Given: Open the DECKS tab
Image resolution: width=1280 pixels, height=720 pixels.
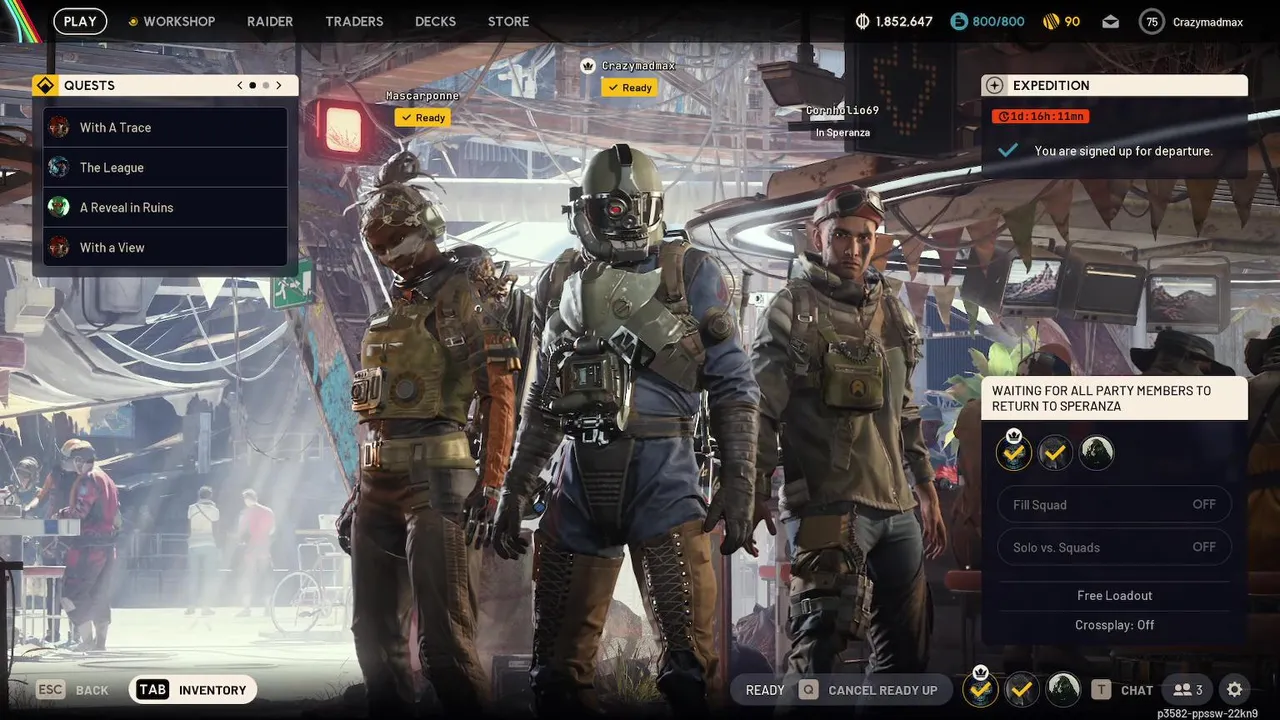Looking at the screenshot, I should (x=435, y=21).
